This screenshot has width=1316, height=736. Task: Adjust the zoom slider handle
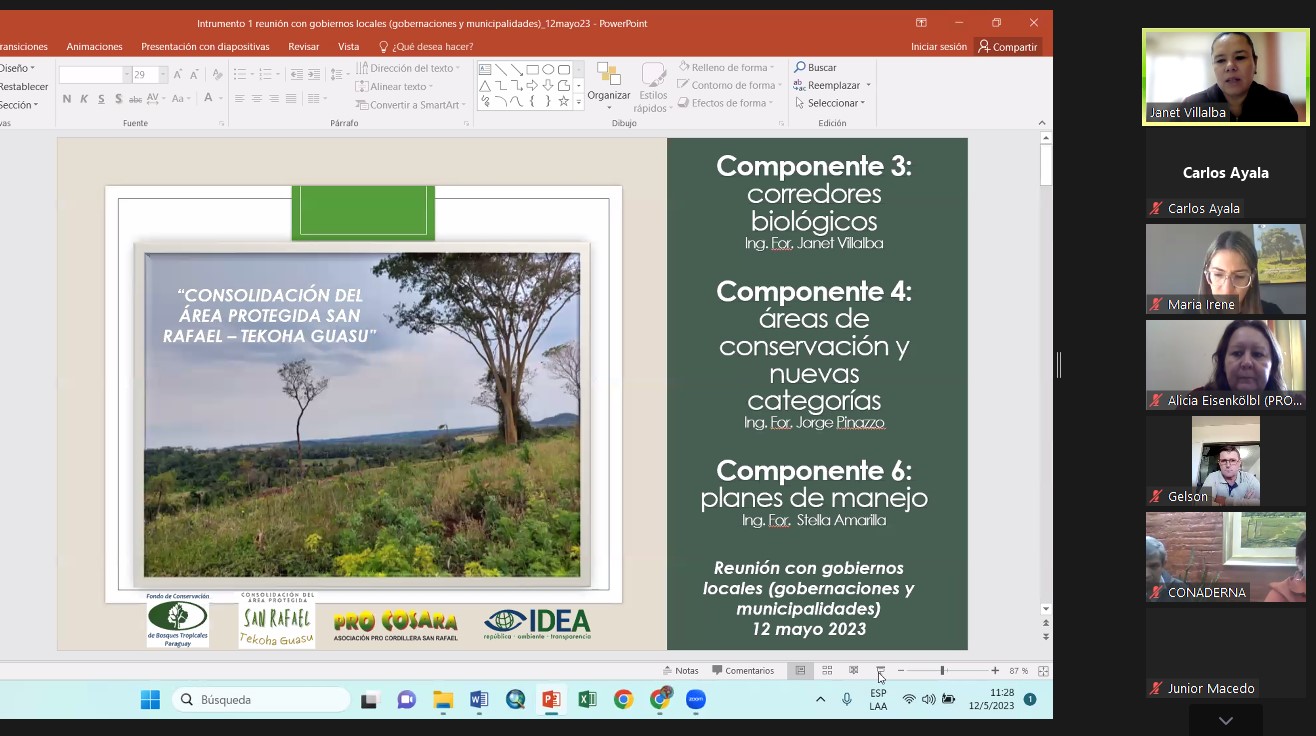click(942, 670)
